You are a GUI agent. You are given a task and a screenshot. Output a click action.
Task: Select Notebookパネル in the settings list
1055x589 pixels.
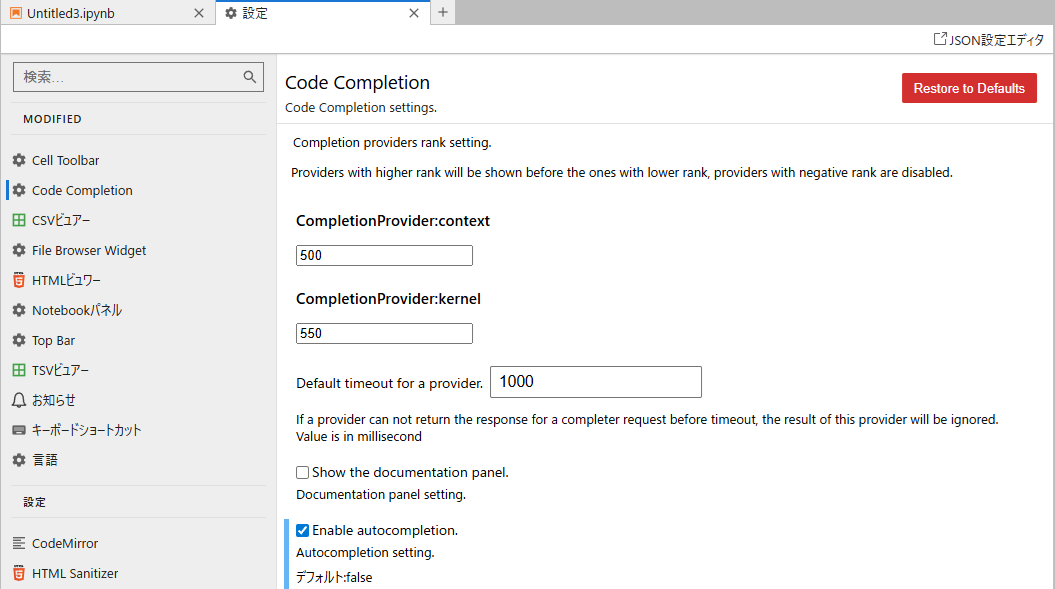click(x=76, y=310)
